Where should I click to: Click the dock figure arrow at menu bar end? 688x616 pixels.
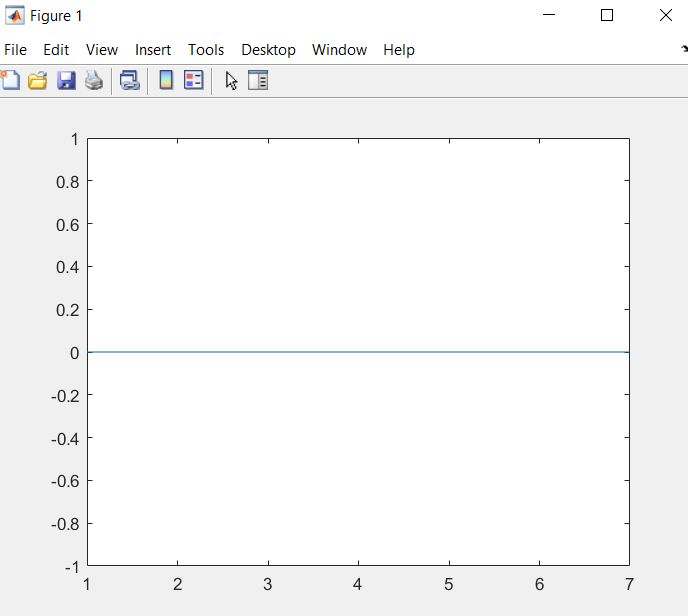click(x=684, y=49)
